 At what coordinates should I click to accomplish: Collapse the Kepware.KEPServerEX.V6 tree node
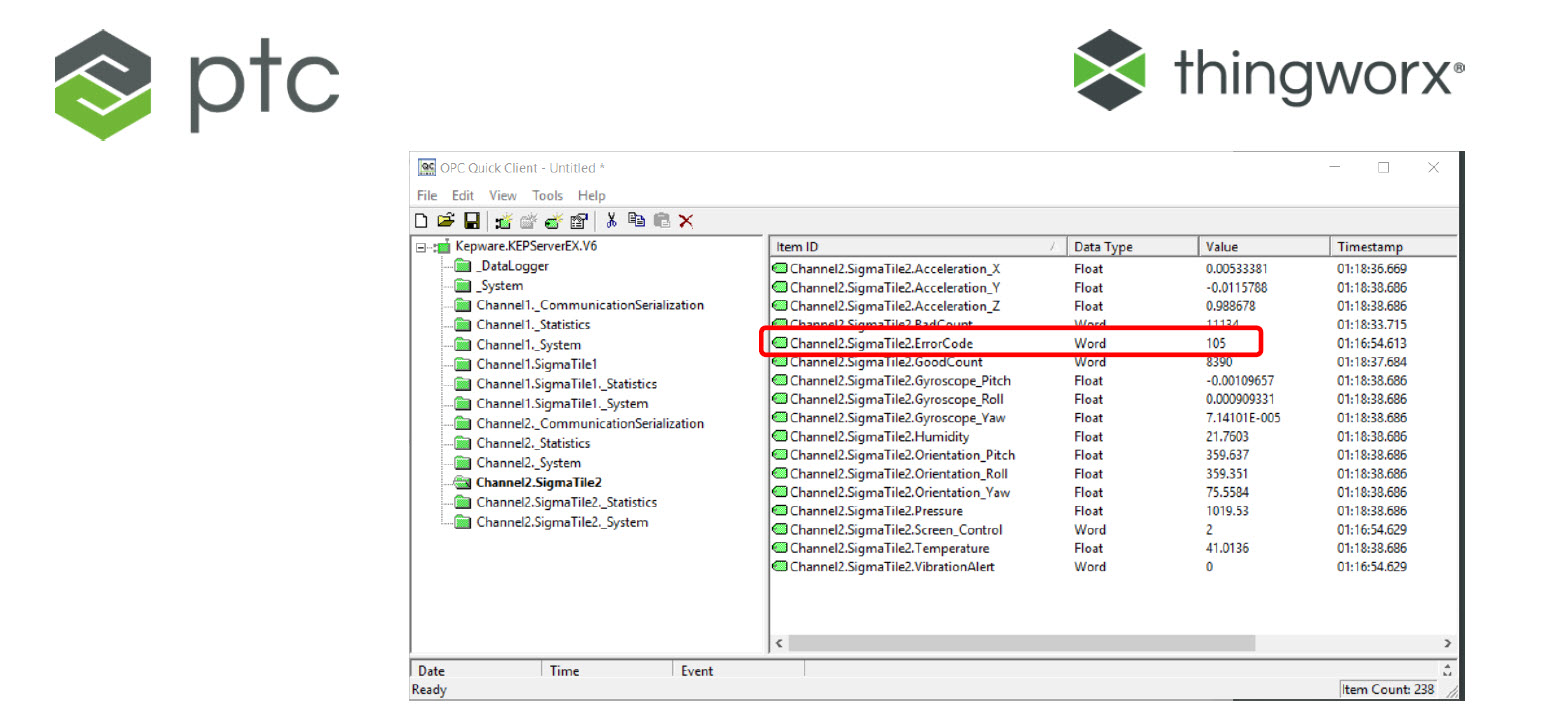[x=420, y=246]
